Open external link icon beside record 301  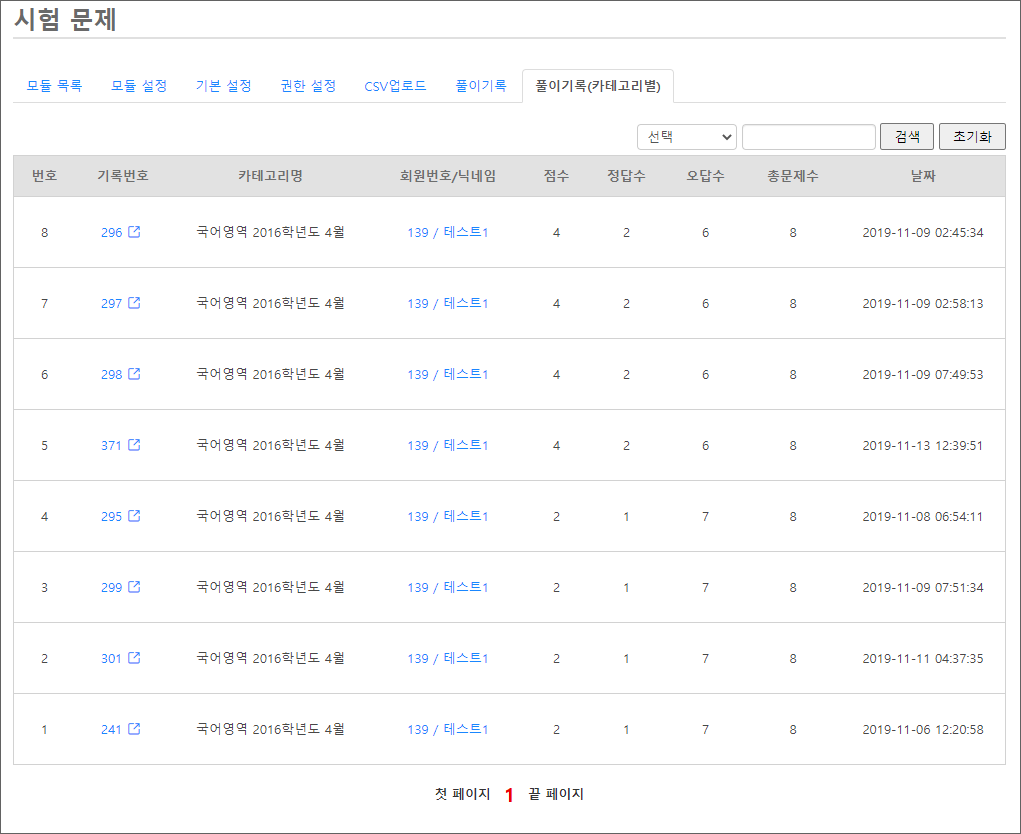134,658
